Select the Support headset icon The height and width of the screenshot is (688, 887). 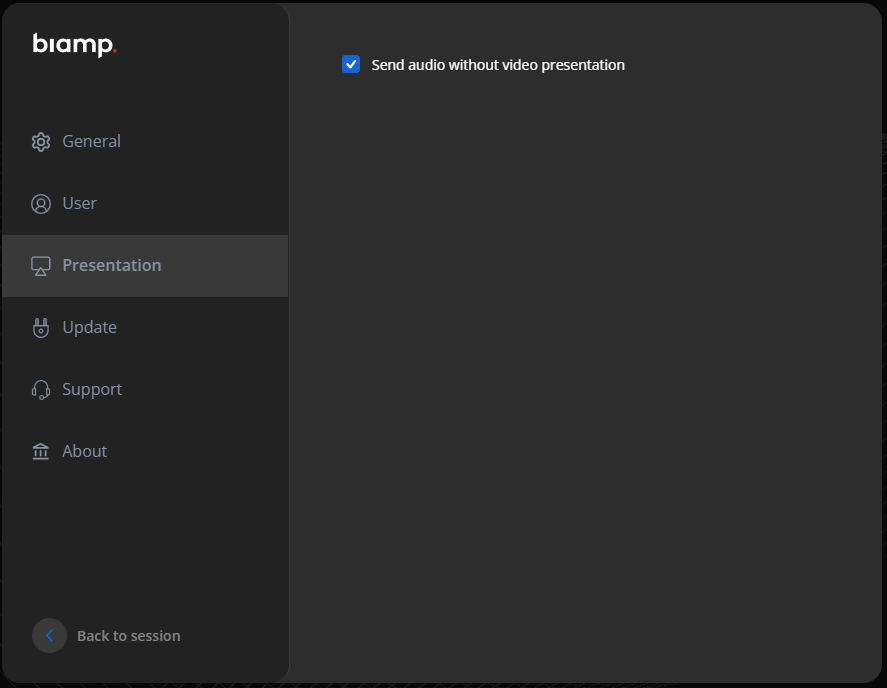pyautogui.click(x=40, y=389)
